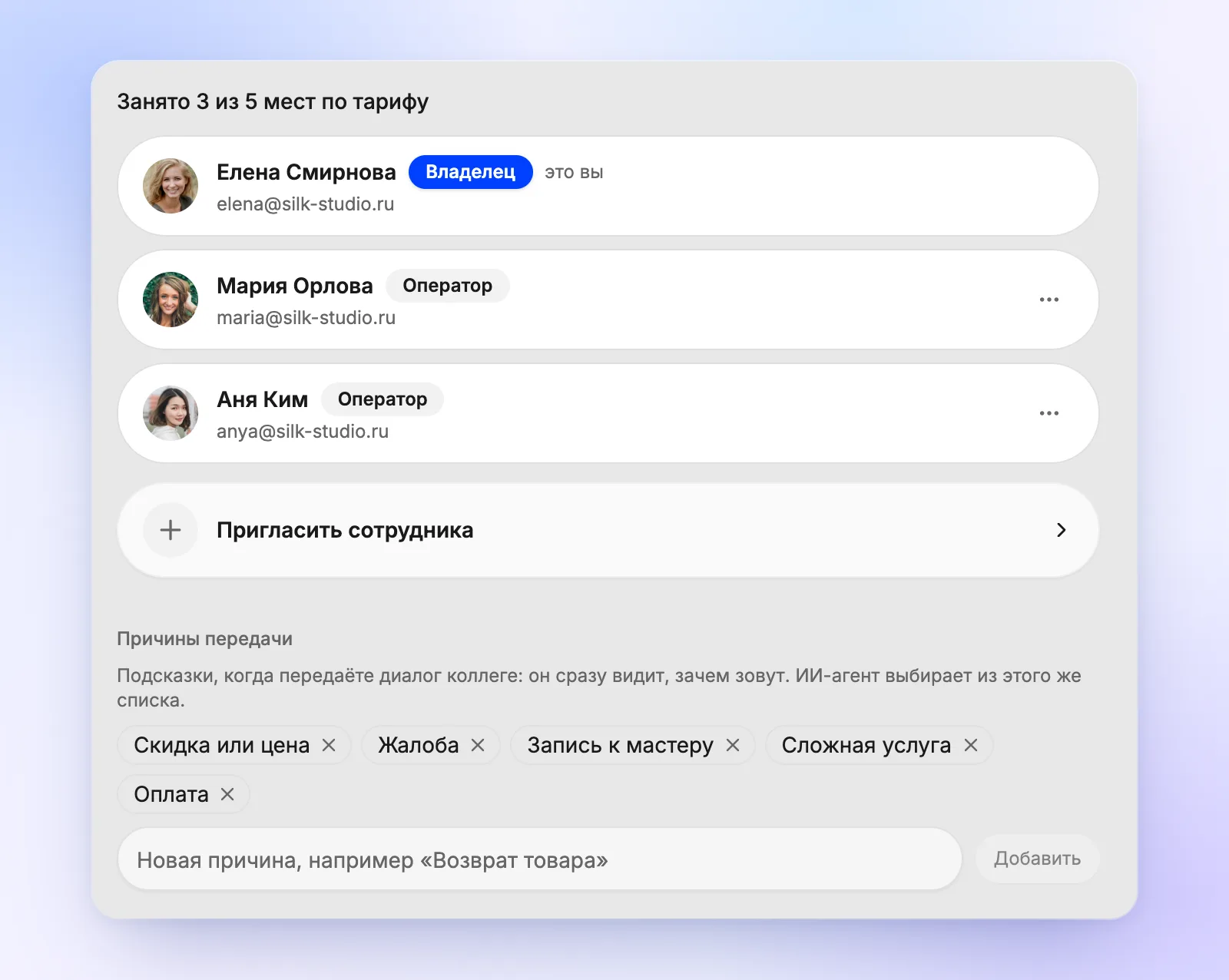This screenshot has height=980, width=1229.
Task: Click the Добавить button
Action: click(1037, 859)
